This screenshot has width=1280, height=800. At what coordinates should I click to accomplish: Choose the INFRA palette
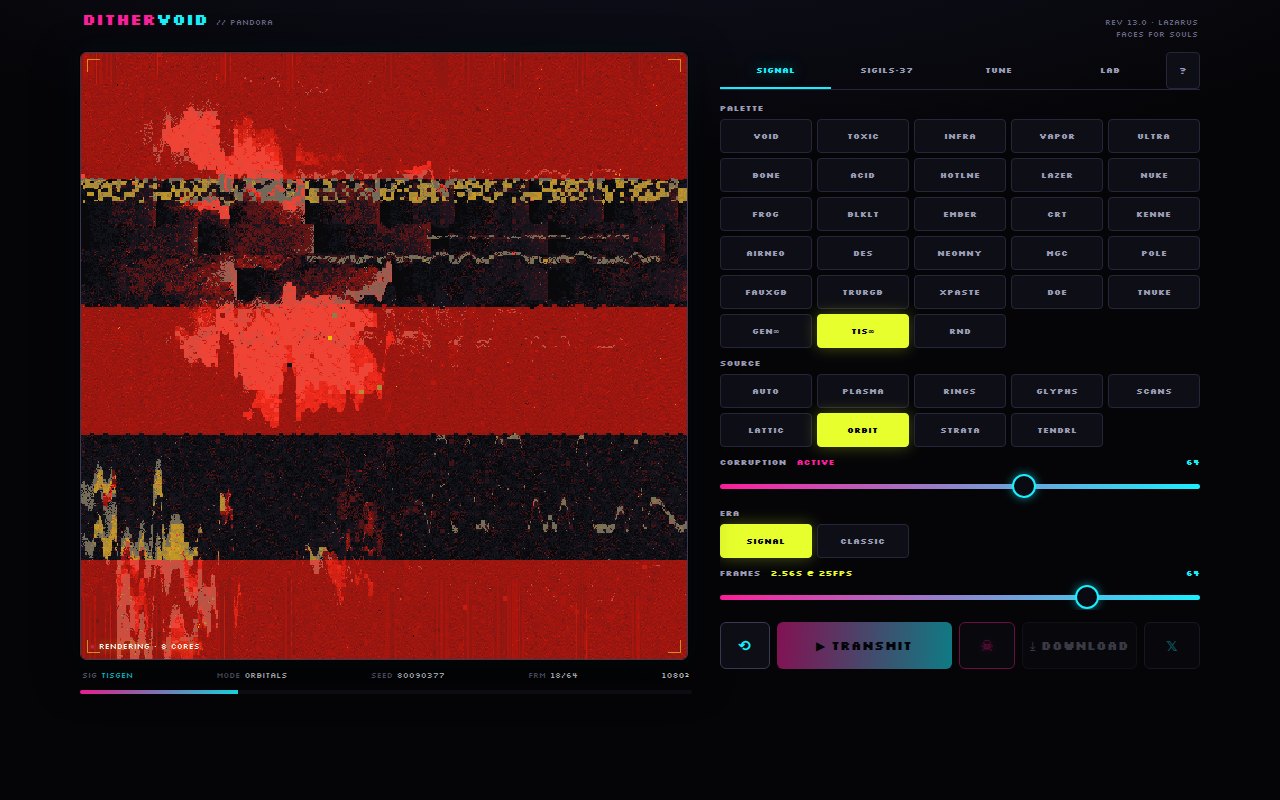[x=960, y=136]
